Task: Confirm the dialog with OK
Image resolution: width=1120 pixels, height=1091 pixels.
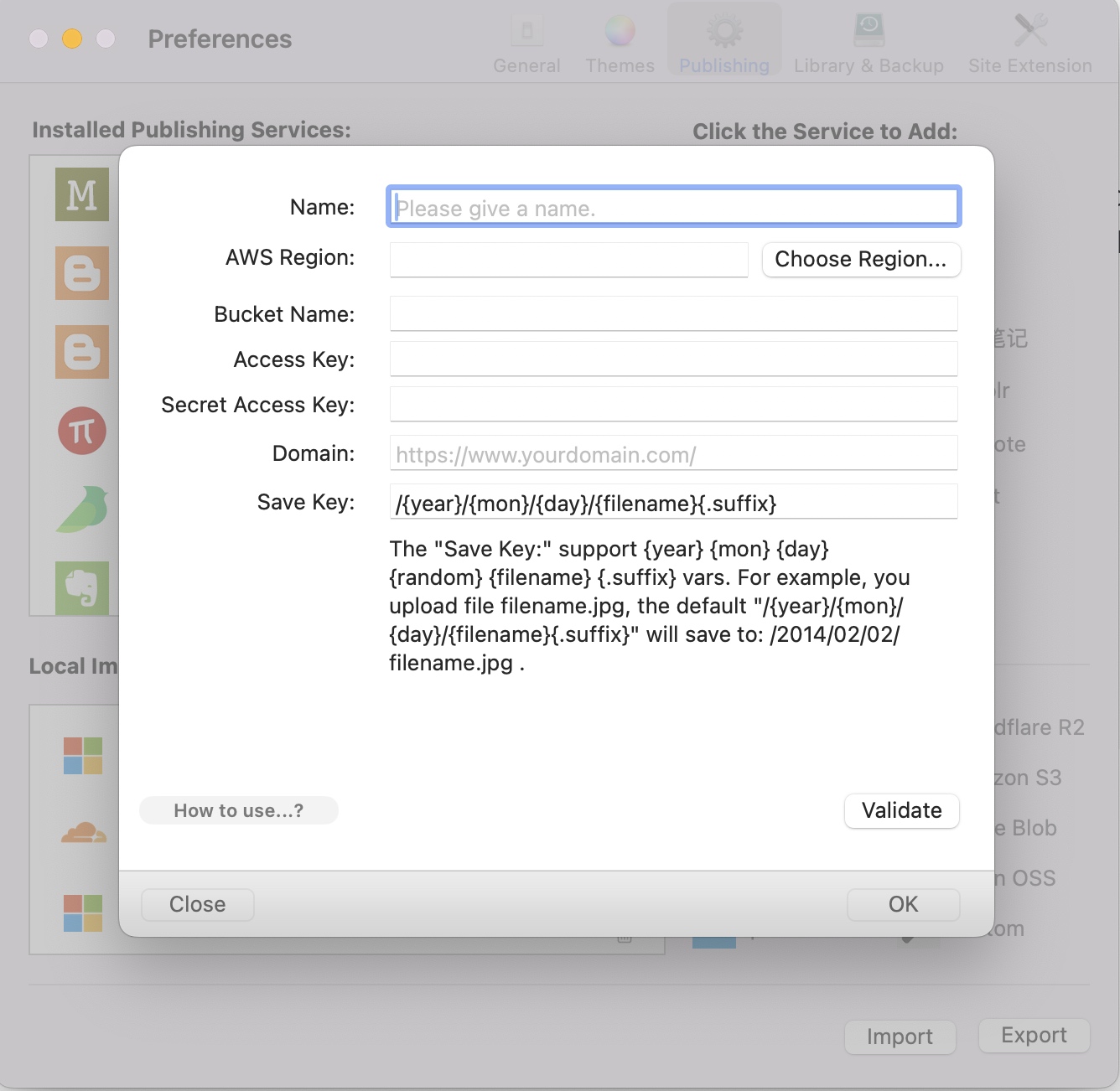Action: (903, 905)
